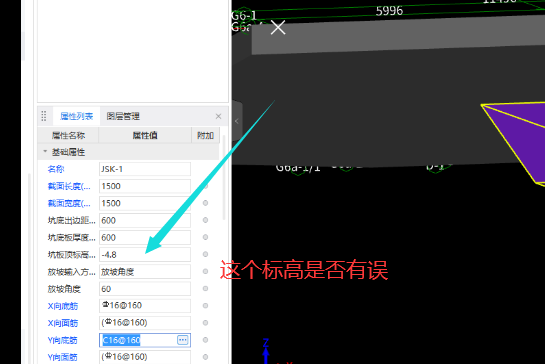Toggle 附加 checkbox for 放坡角度

tap(205, 289)
